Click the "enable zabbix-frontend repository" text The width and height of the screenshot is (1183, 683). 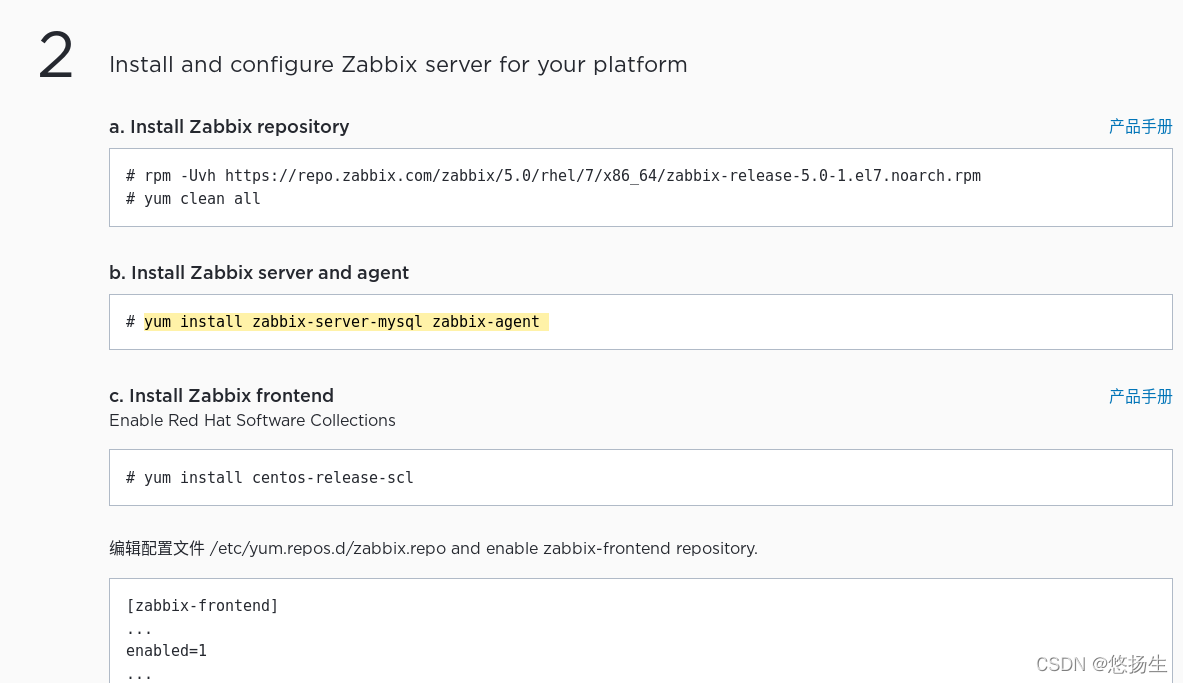click(620, 549)
